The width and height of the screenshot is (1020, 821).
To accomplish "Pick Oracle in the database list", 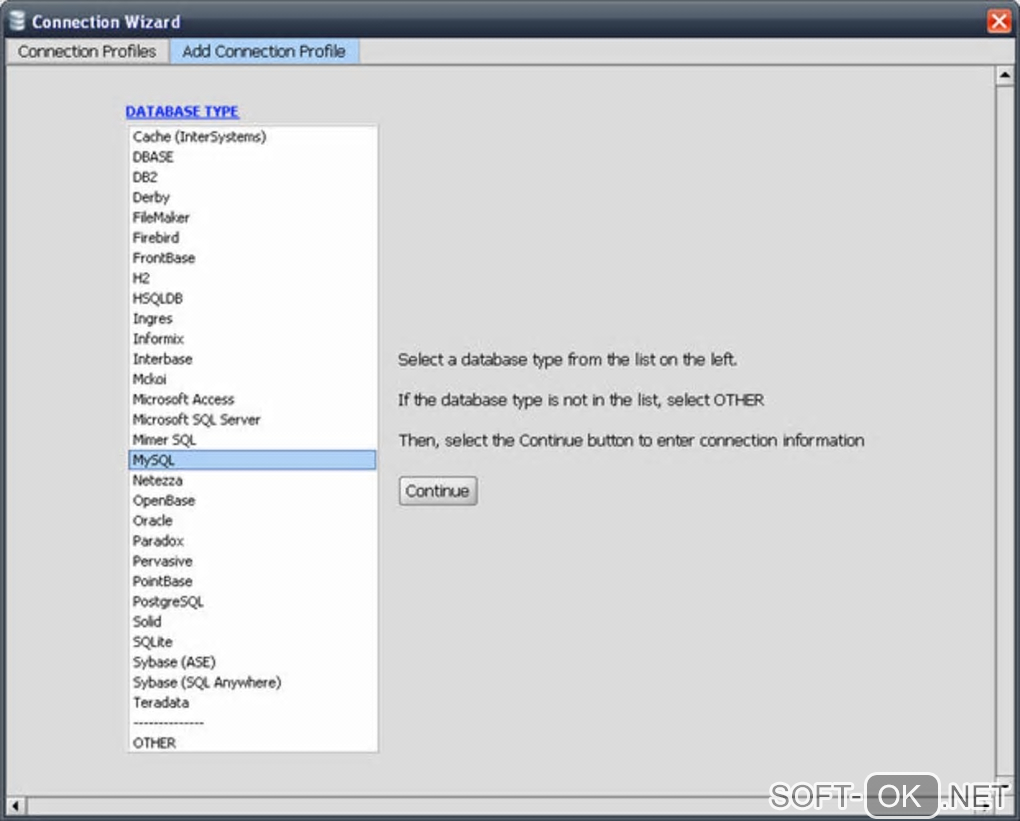I will pyautogui.click(x=252, y=520).
